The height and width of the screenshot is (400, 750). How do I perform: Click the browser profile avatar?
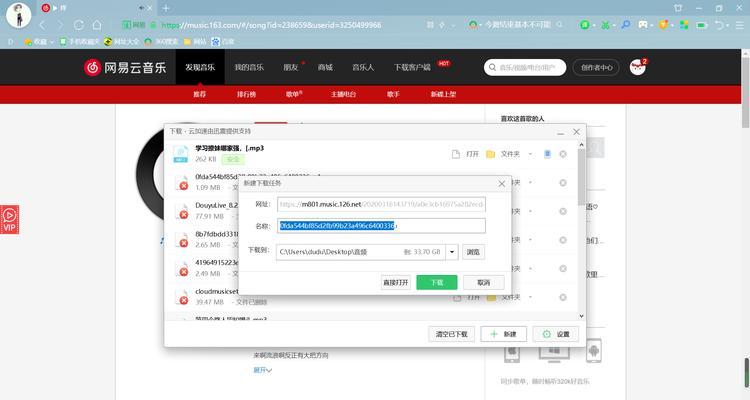pos(19,15)
